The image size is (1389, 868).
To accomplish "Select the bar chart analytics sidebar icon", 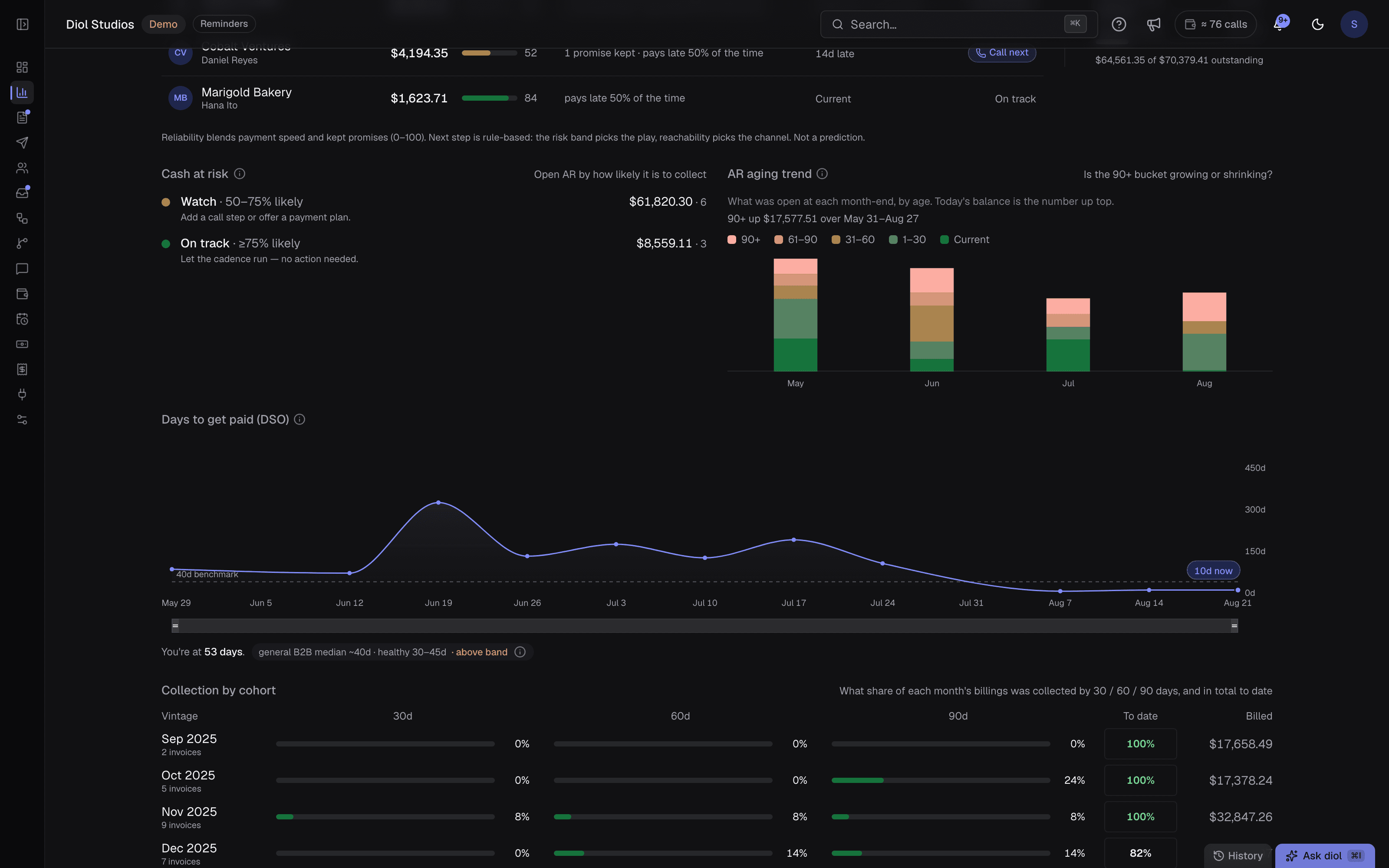I will [x=22, y=92].
